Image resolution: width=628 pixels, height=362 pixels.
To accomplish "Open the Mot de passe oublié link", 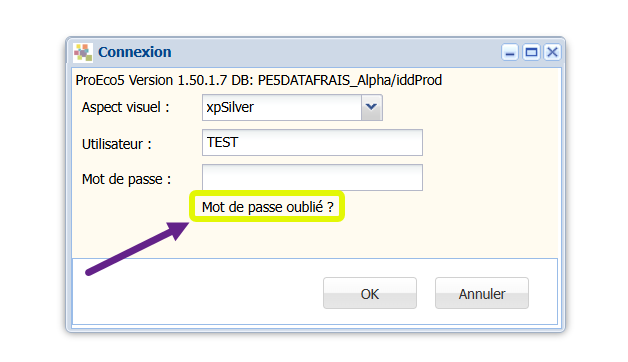I will (x=267, y=207).
